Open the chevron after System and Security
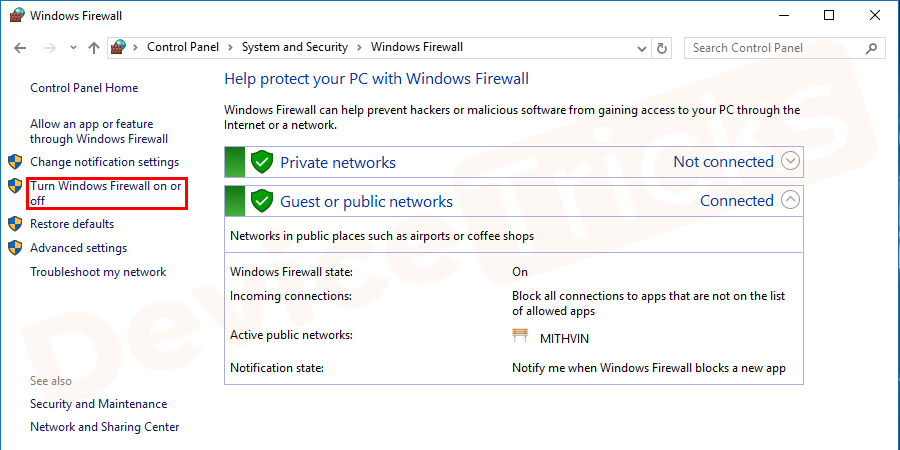This screenshot has height=450, width=900. pos(359,48)
